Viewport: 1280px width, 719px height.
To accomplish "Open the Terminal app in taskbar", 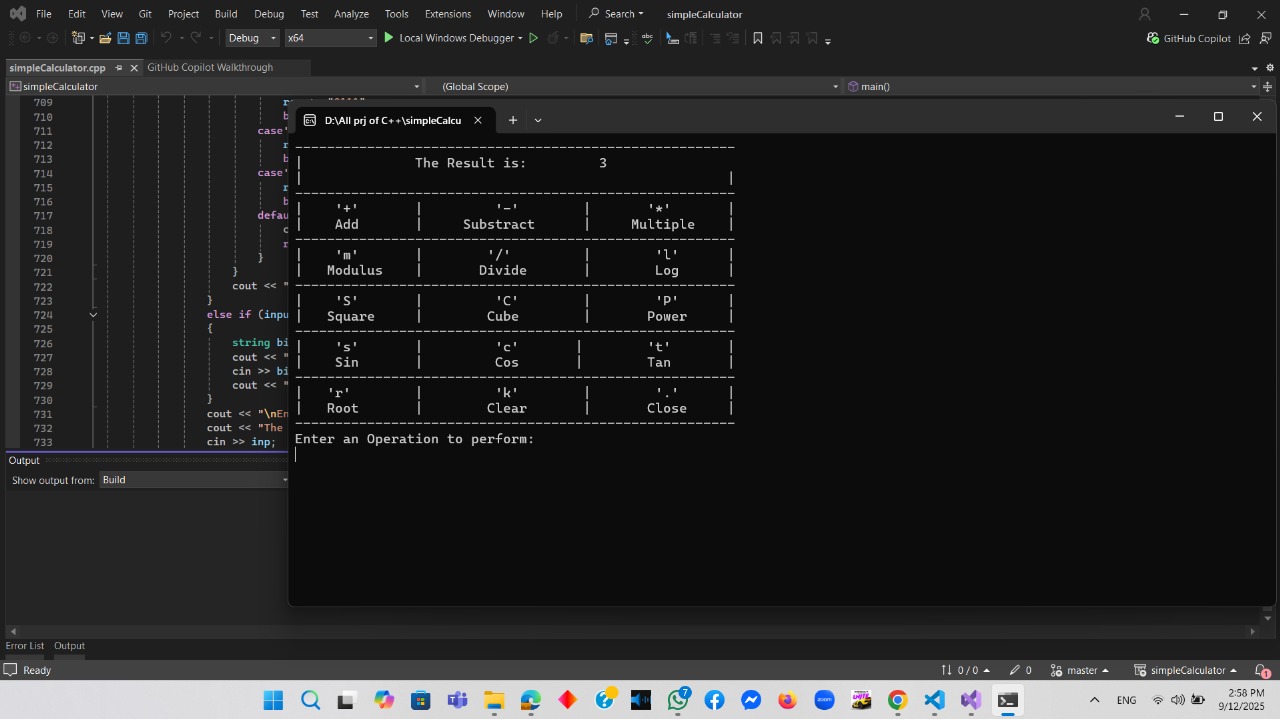I will coord(1008,700).
